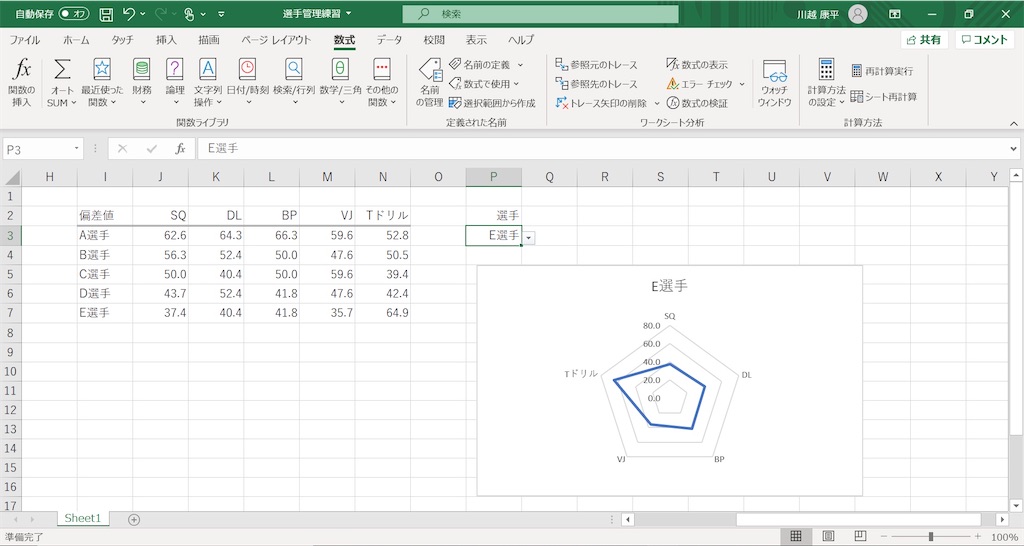Click Create from Selection (選択範囲から作成)
1024x546 pixels.
492,103
